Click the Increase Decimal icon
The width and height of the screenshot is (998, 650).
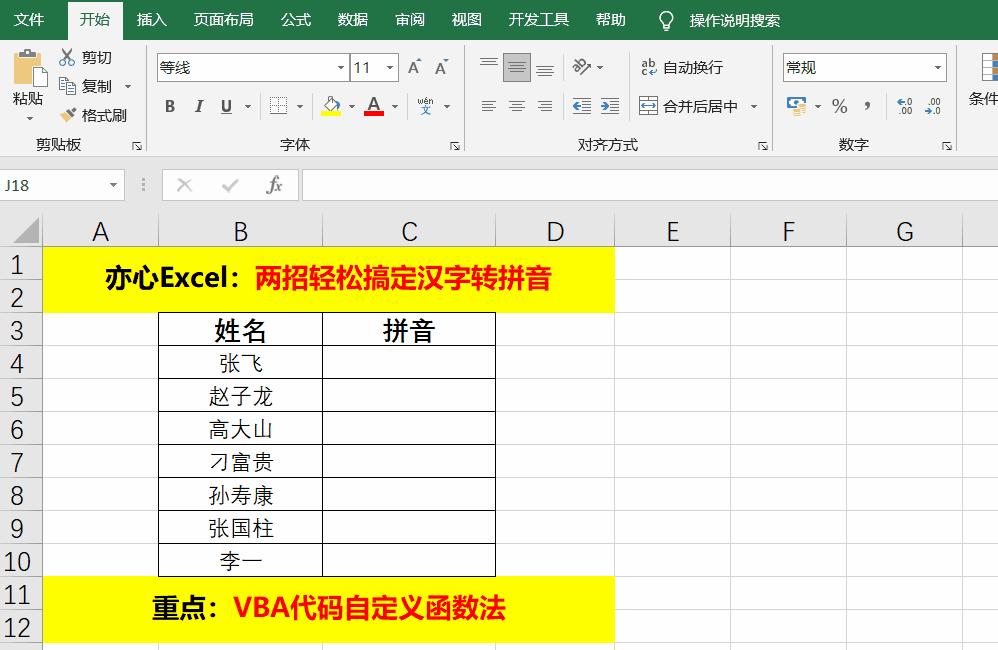(903, 104)
